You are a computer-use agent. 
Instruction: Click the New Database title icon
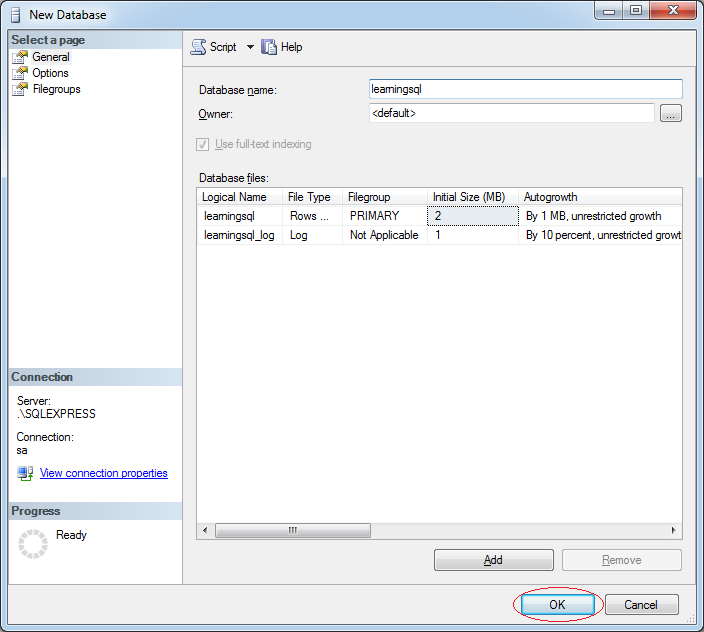coord(16,15)
